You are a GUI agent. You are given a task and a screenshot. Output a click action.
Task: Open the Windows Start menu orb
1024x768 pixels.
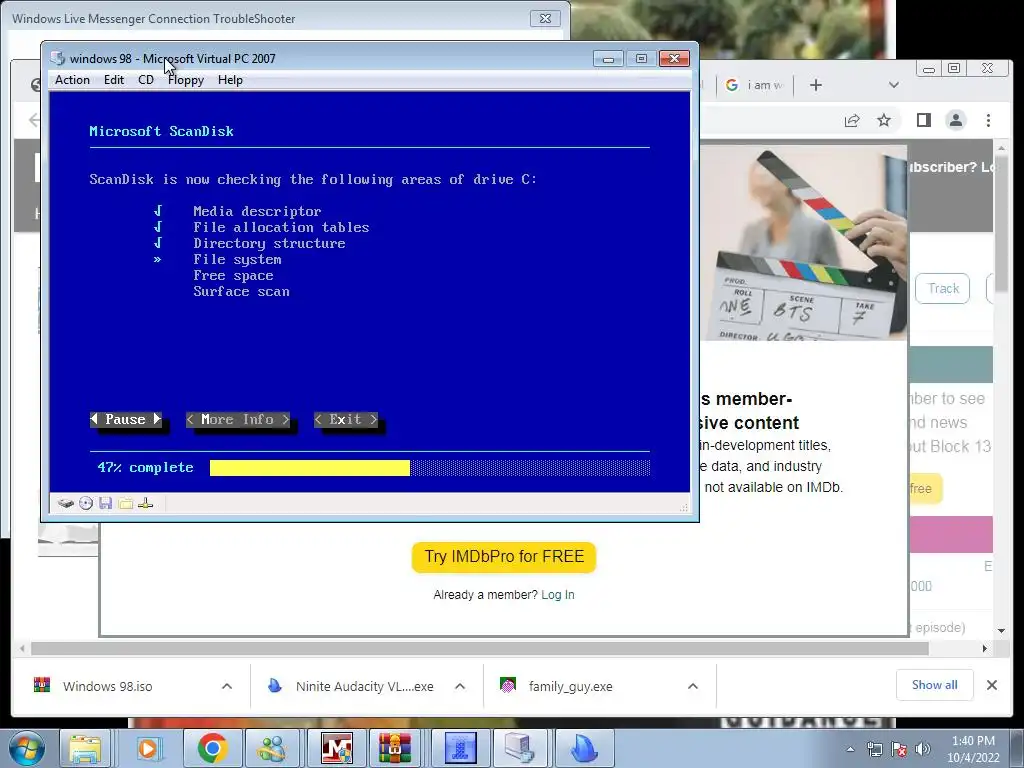coord(27,748)
